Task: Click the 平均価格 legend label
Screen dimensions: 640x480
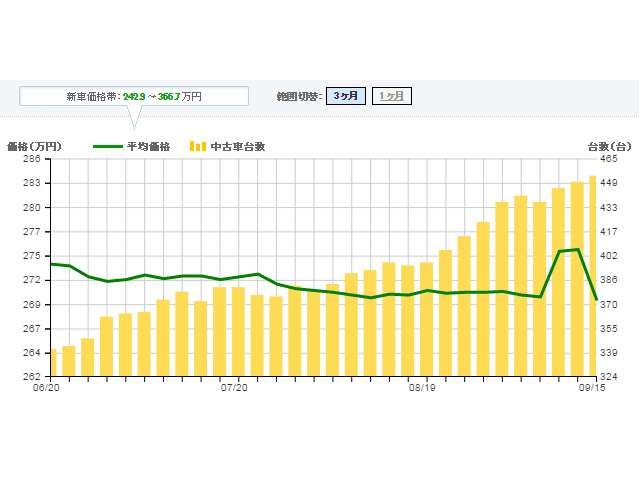Action: 148,146
